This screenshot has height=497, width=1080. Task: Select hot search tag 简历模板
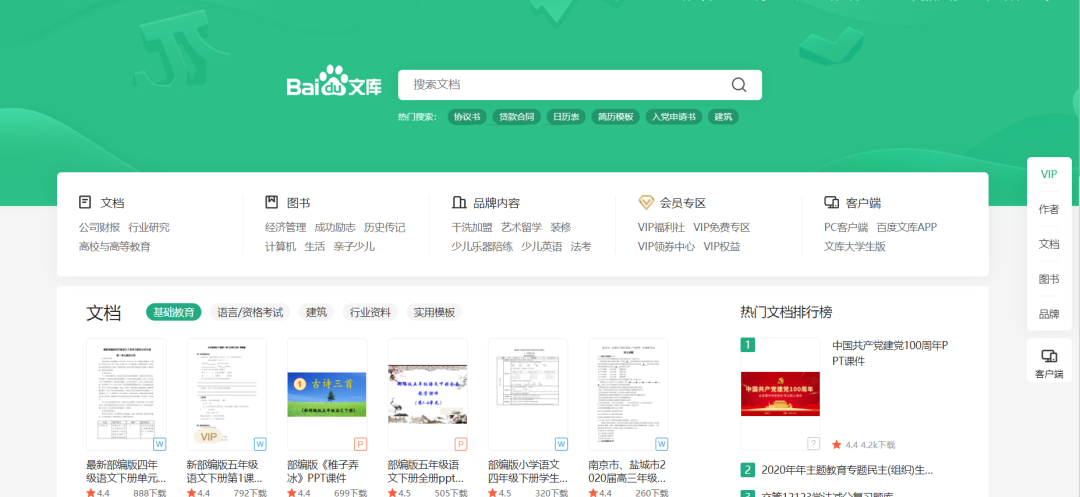point(616,117)
